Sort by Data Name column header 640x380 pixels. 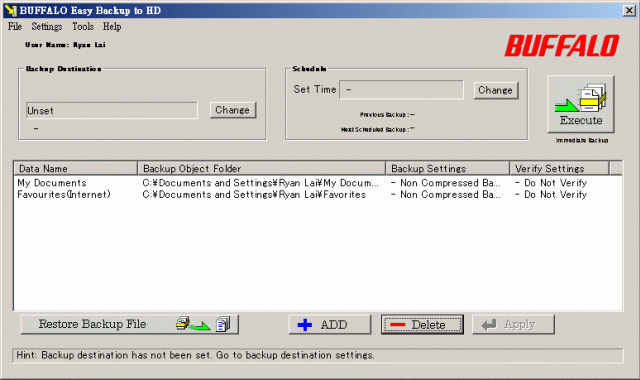click(76, 169)
